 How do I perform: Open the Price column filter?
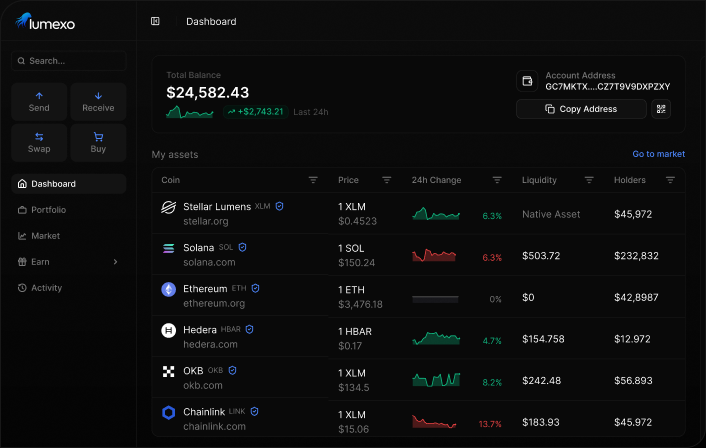(386, 180)
